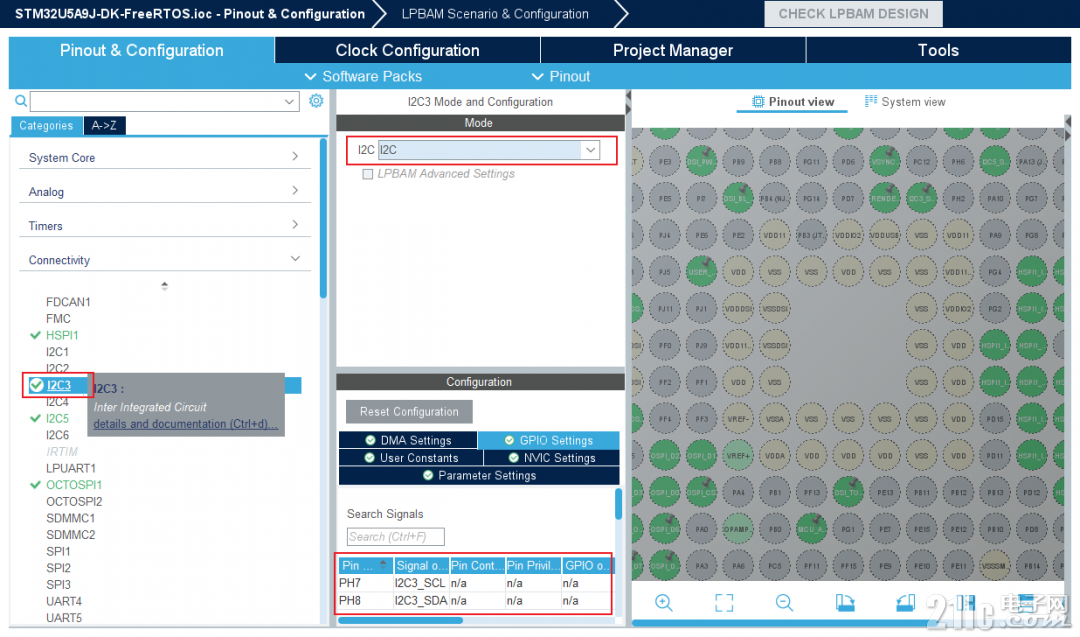Open the Software Packs dropdown menu
Image resolution: width=1080 pixels, height=637 pixels.
363,76
